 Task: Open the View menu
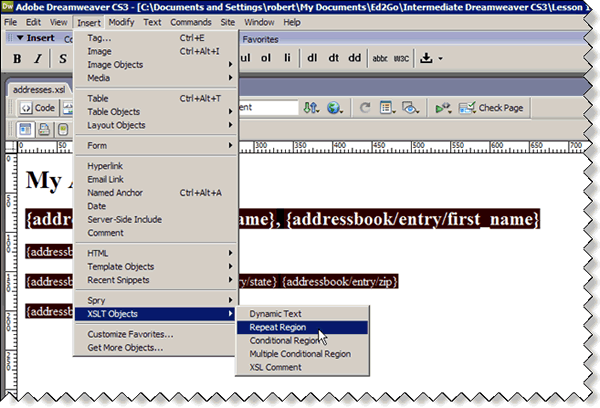pos(59,22)
